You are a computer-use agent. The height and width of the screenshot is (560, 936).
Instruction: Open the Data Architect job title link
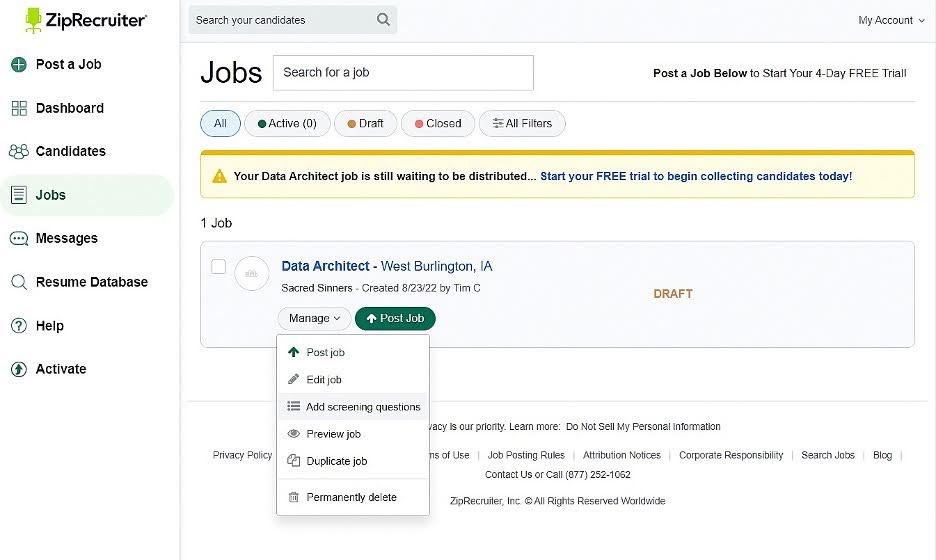(x=325, y=266)
